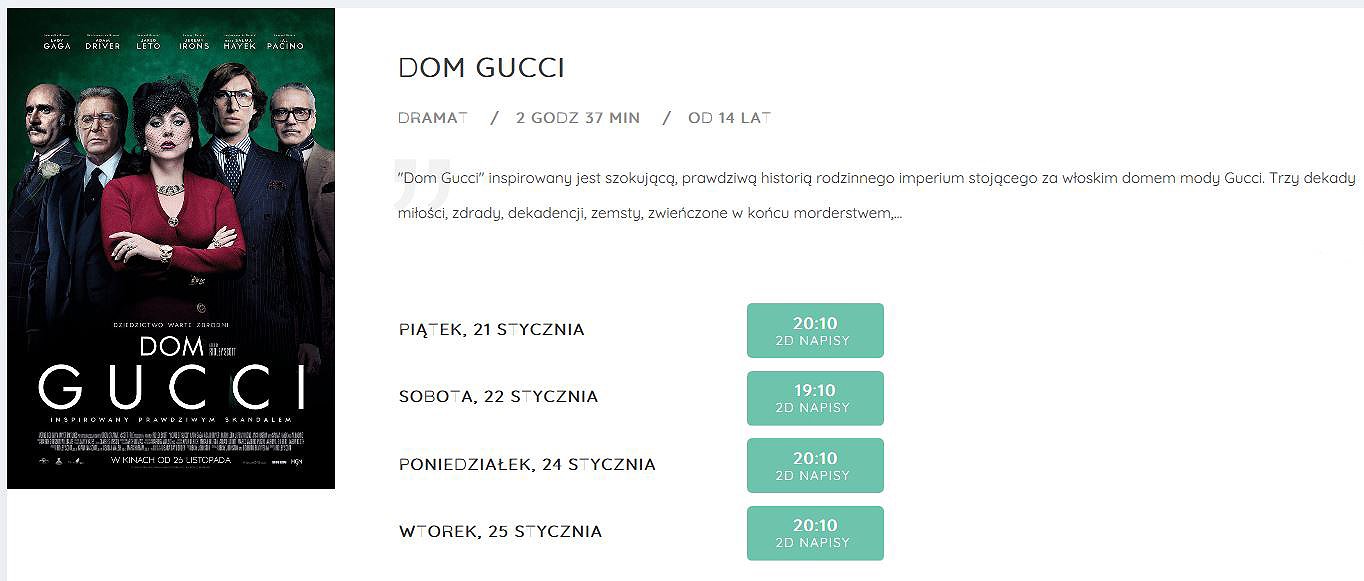Click 'W kinach od 25 listopada' on poster

tap(171, 460)
